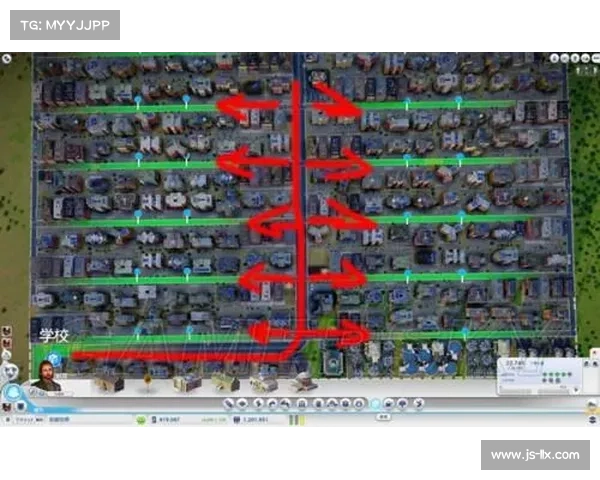
Task: Click the first top-right round menu icon
Action: click(x=554, y=58)
